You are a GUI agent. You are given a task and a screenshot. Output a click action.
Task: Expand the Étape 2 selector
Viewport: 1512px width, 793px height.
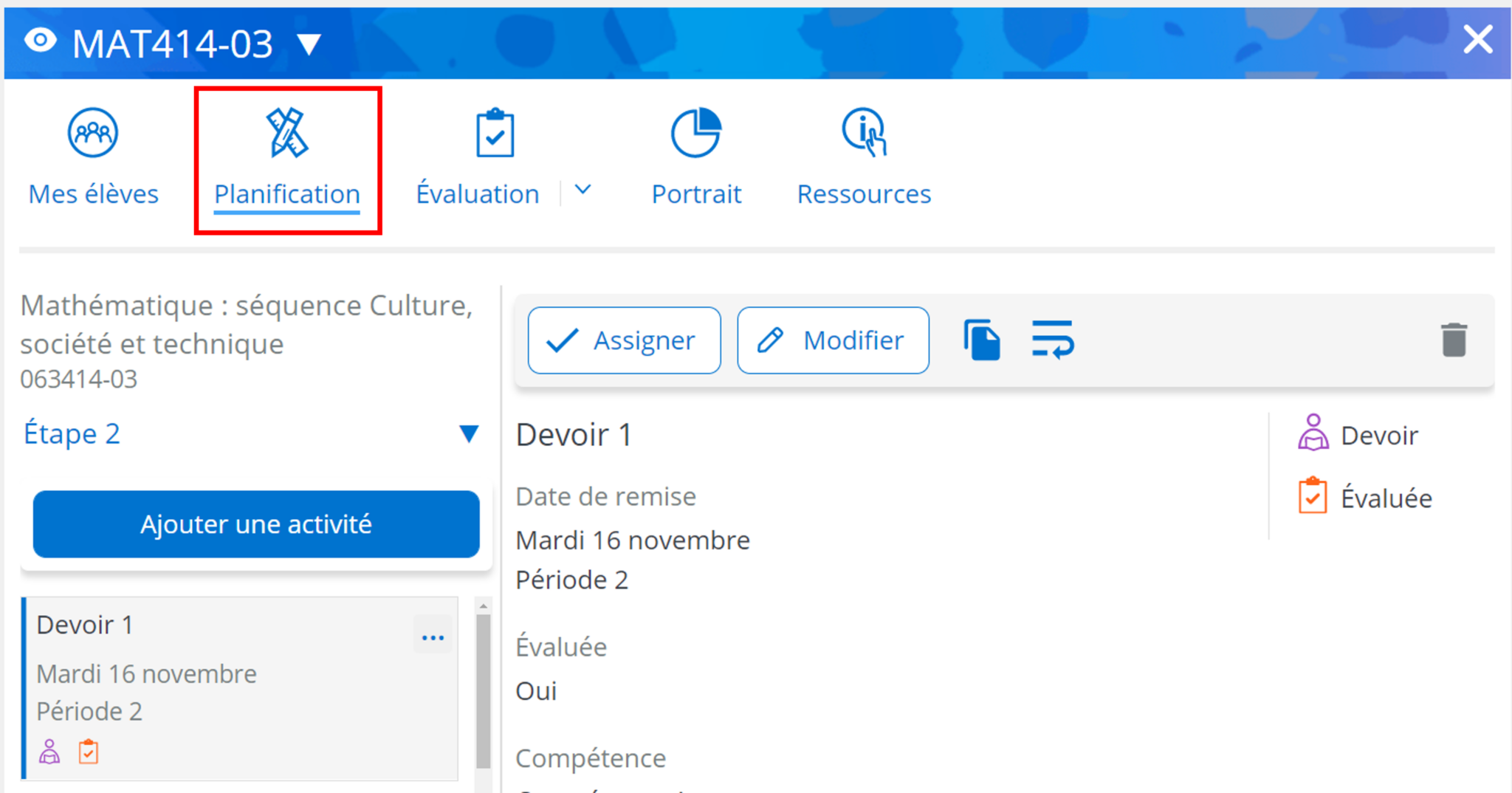coord(470,433)
